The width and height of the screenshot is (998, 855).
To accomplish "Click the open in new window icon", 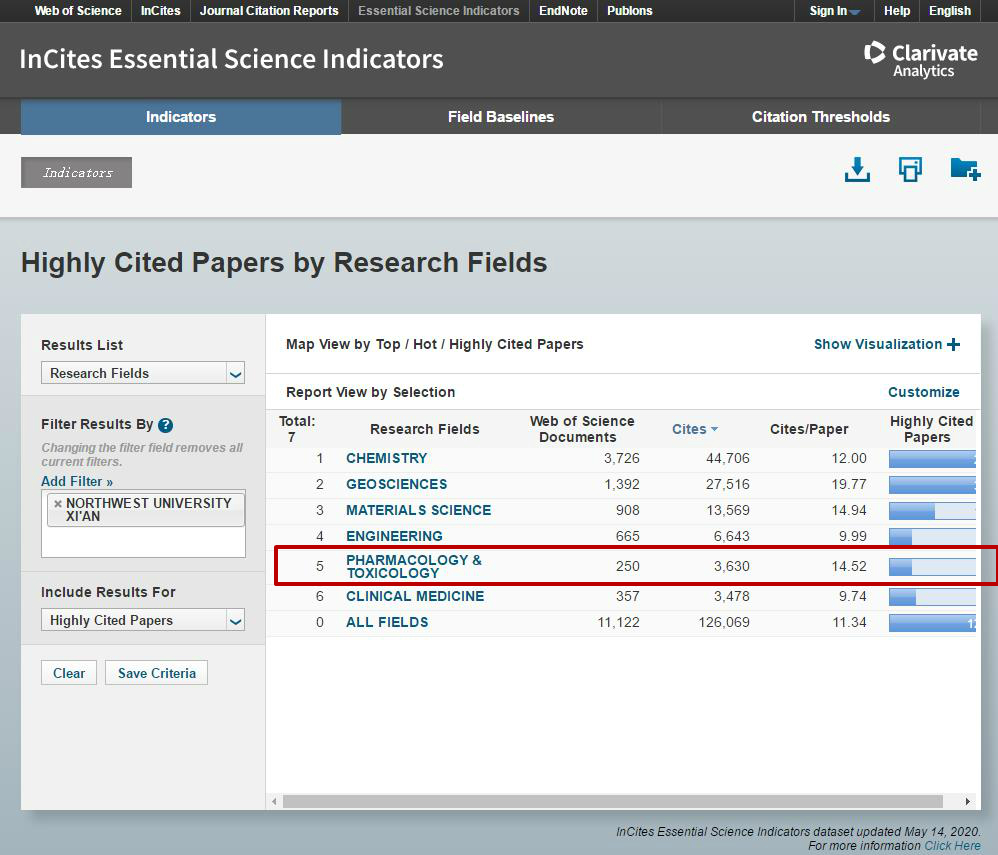I will pos(910,170).
